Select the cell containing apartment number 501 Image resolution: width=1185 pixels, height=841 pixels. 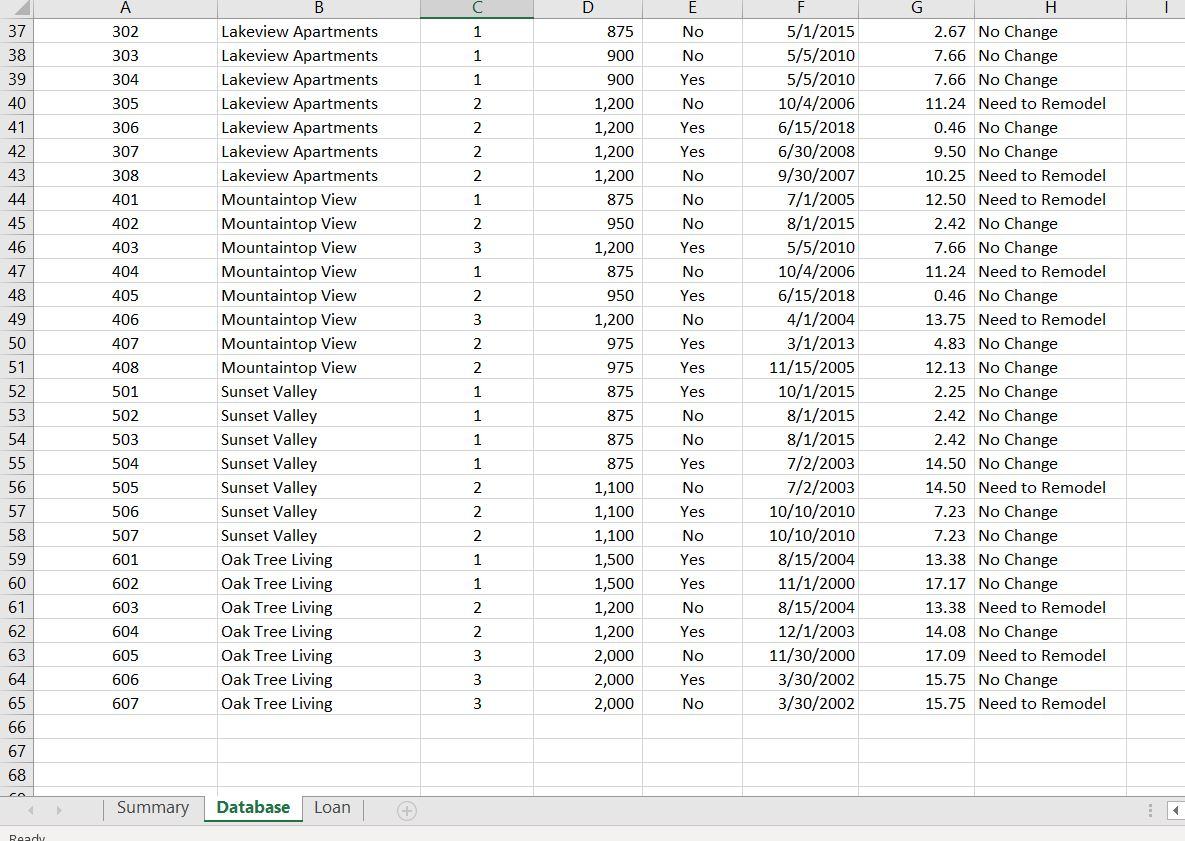coord(125,391)
